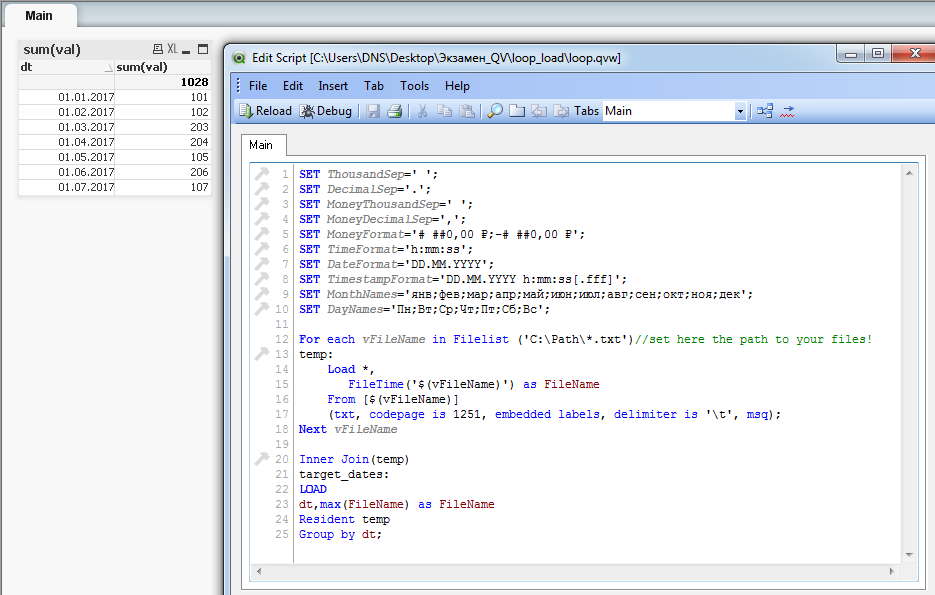Image resolution: width=935 pixels, height=595 pixels.
Task: Add a new script tab icon
Action: [517, 111]
